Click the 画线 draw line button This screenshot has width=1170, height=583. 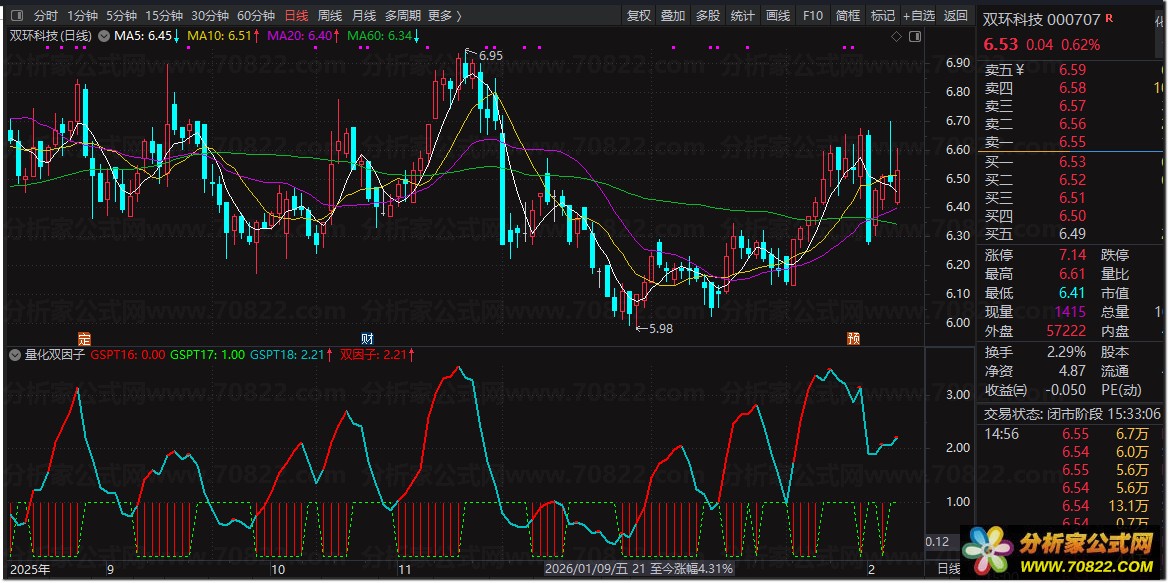click(778, 16)
